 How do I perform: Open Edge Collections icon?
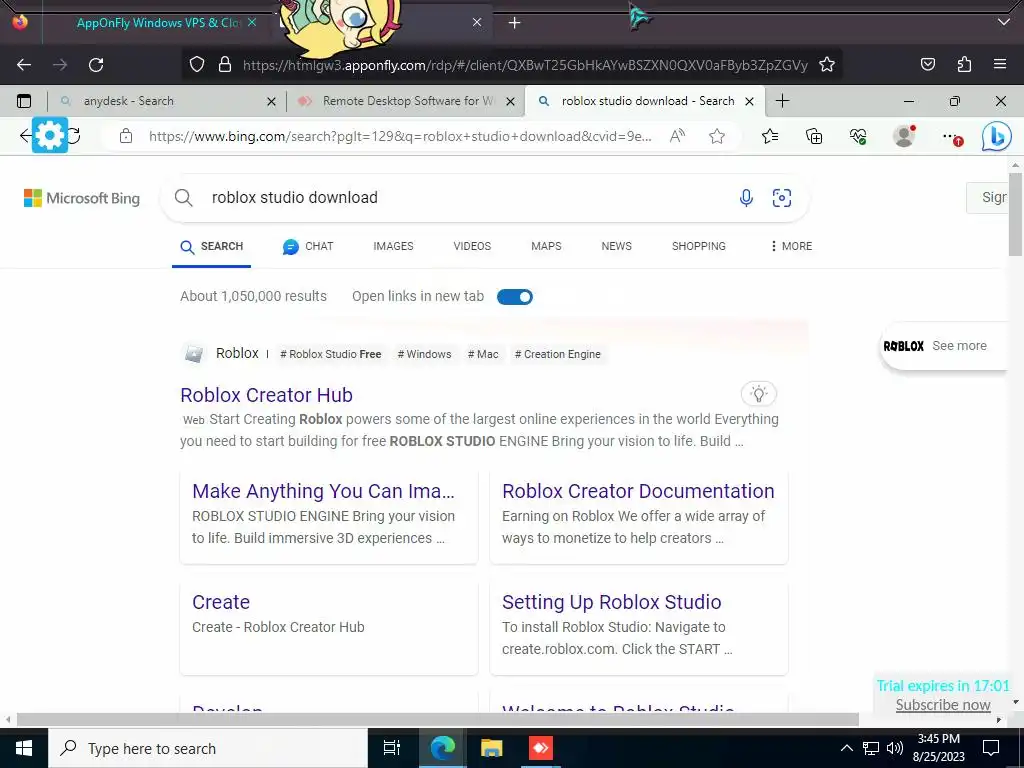coord(814,136)
